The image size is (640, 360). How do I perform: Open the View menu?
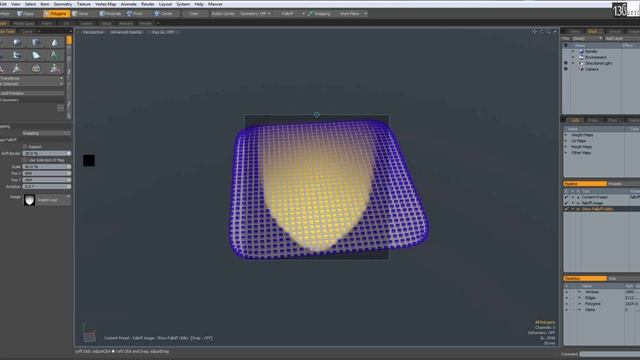[x=16, y=4]
